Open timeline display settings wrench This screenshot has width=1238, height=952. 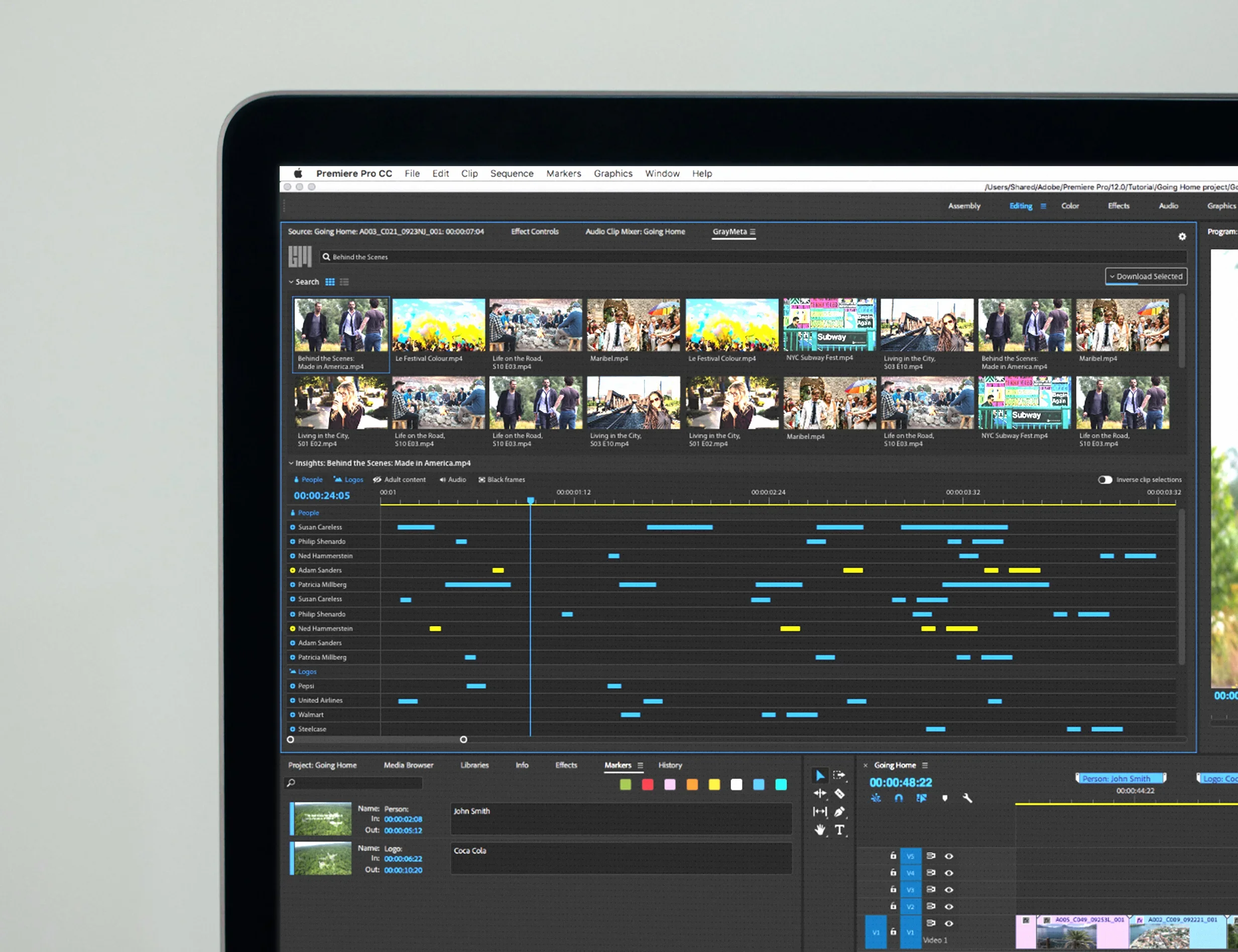[x=967, y=798]
